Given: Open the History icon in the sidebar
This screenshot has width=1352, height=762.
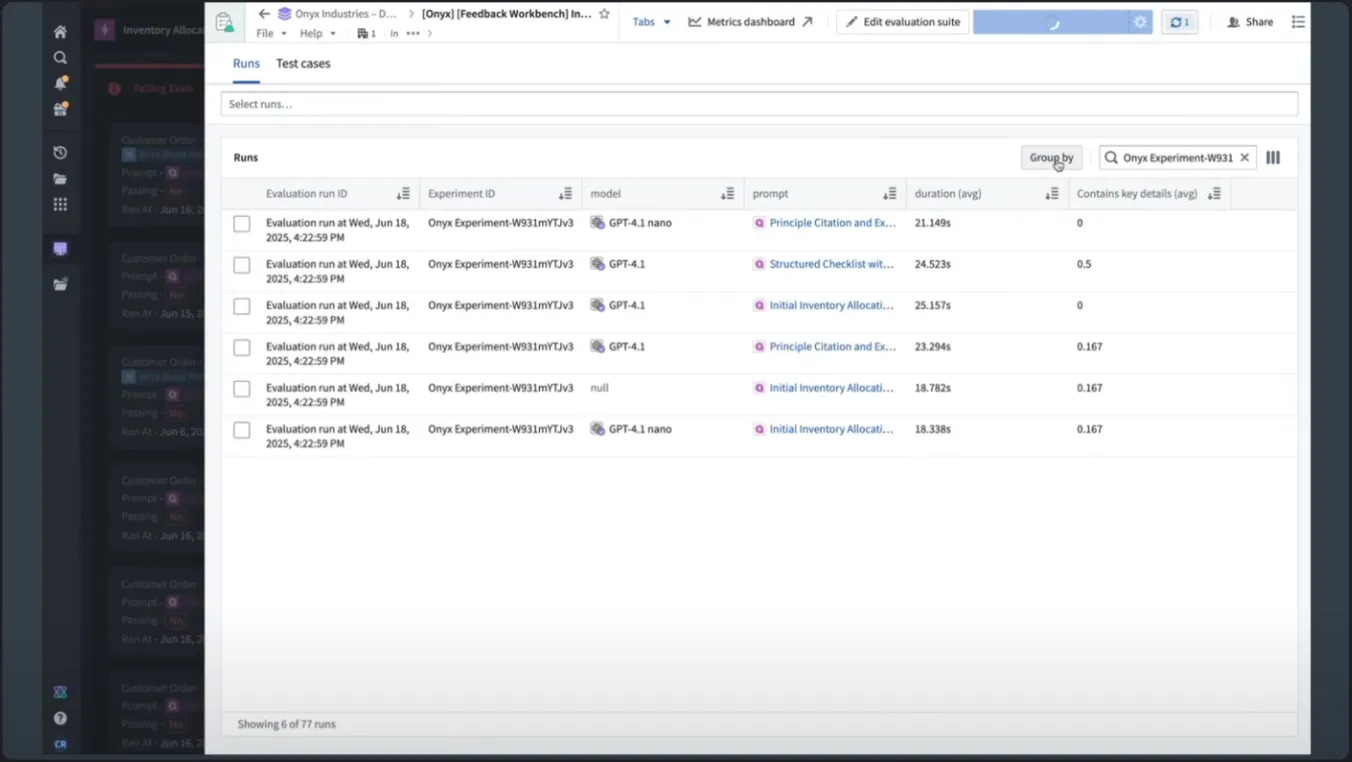Looking at the screenshot, I should [x=60, y=152].
